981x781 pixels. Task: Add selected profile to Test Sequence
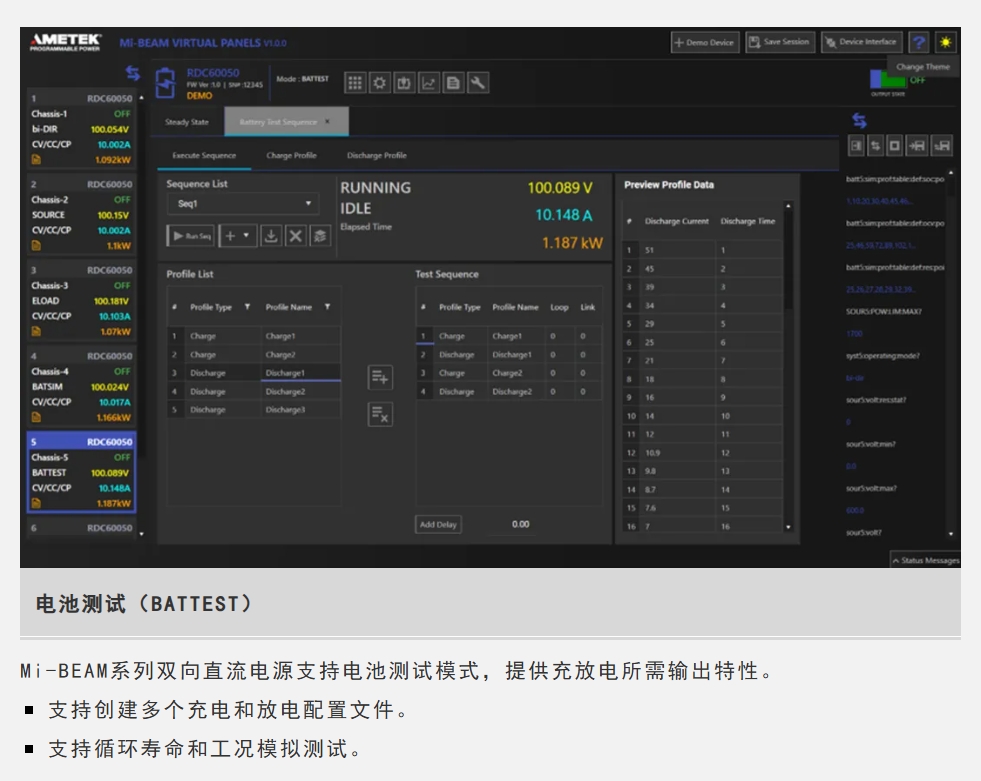point(380,377)
